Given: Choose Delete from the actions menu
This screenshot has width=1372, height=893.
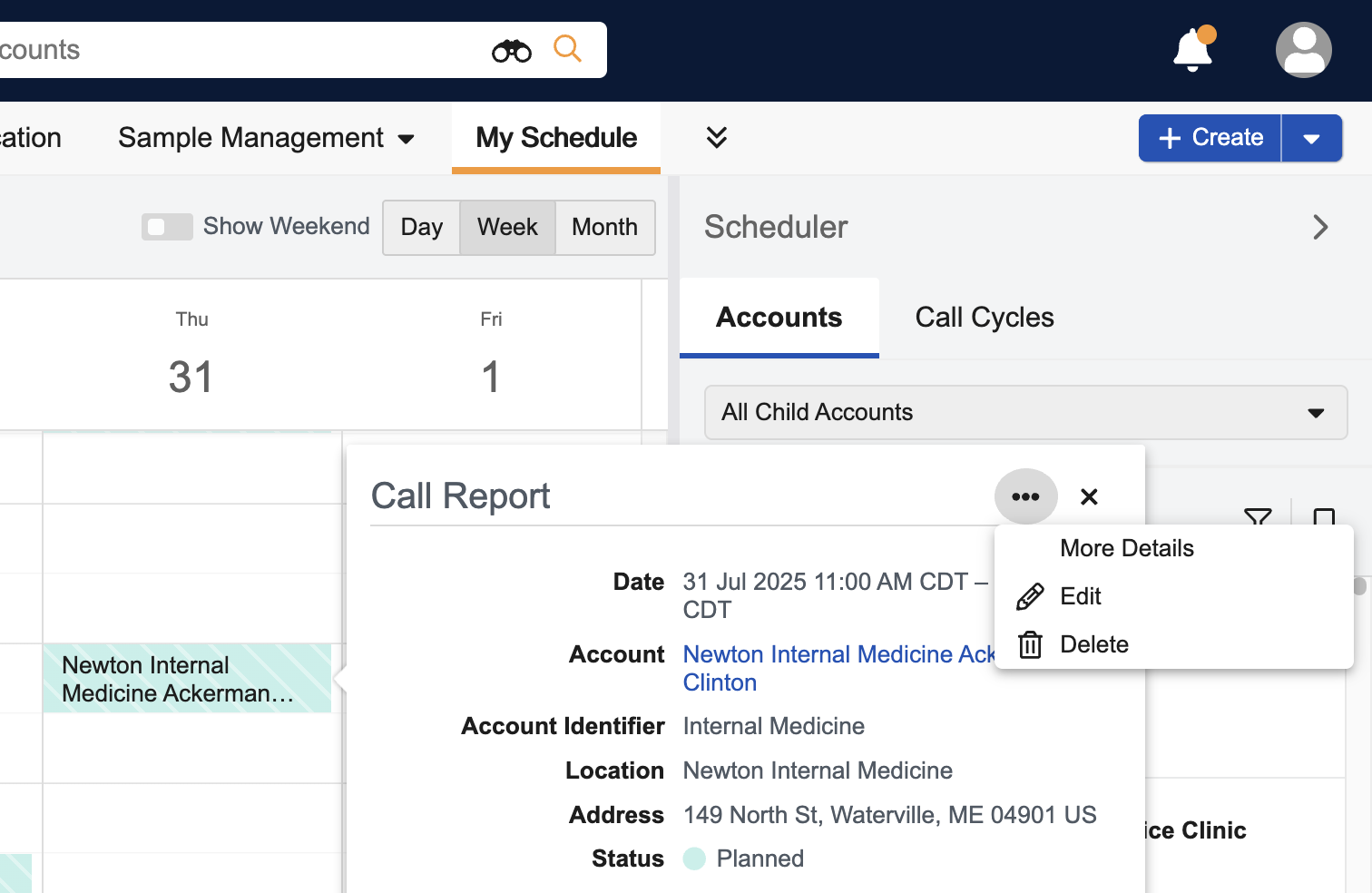Looking at the screenshot, I should 1093,644.
